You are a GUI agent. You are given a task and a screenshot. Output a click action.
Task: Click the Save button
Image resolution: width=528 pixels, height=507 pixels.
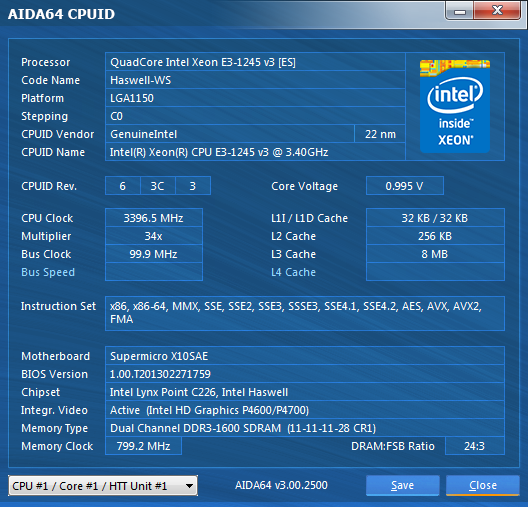(402, 485)
